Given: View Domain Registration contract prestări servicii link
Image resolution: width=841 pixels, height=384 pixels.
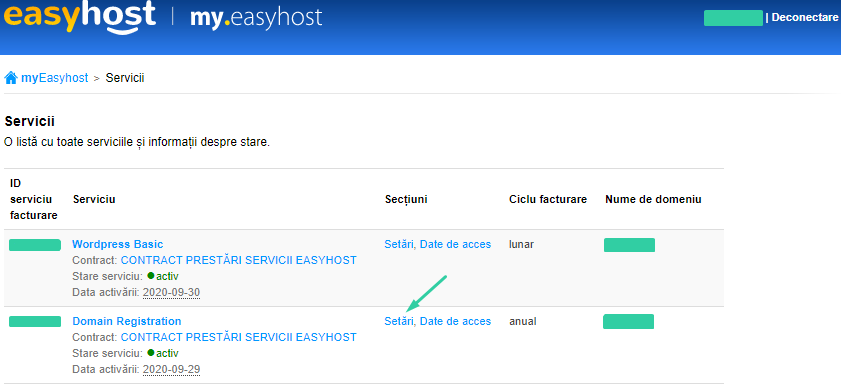Looking at the screenshot, I should pyautogui.click(x=238, y=337).
